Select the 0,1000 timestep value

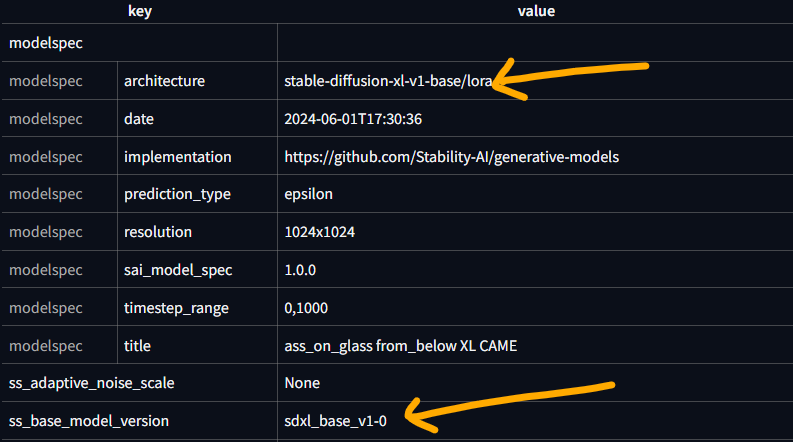[306, 308]
